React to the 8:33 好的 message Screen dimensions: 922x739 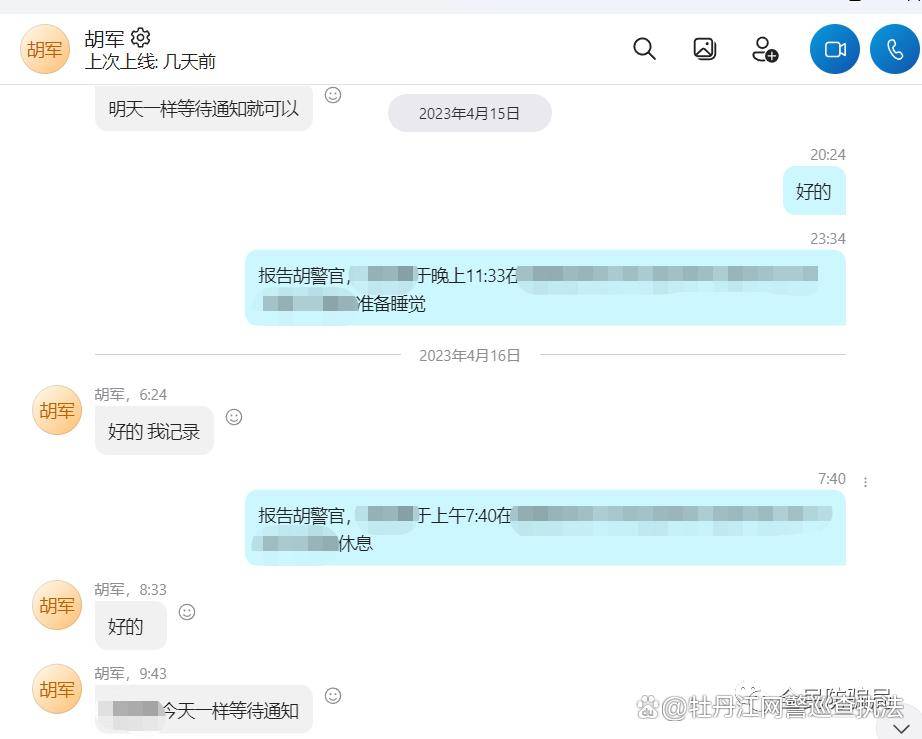coord(187,612)
